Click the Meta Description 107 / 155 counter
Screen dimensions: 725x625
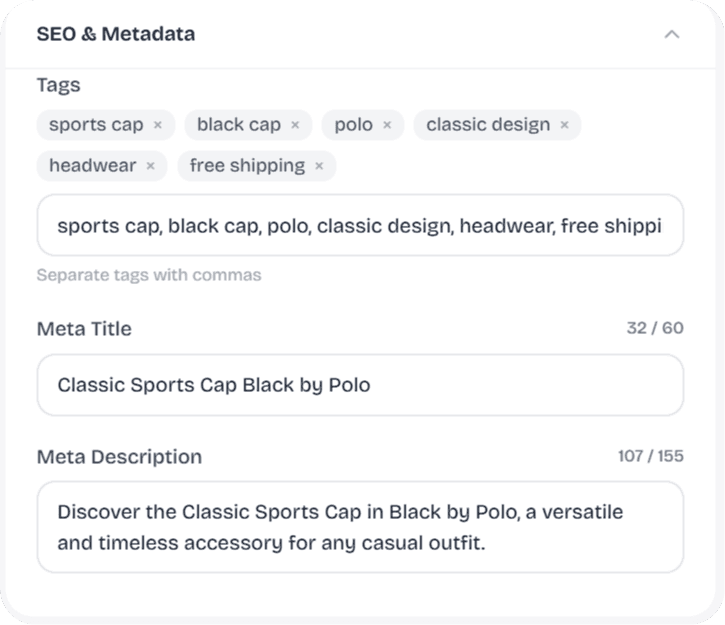pos(651,456)
